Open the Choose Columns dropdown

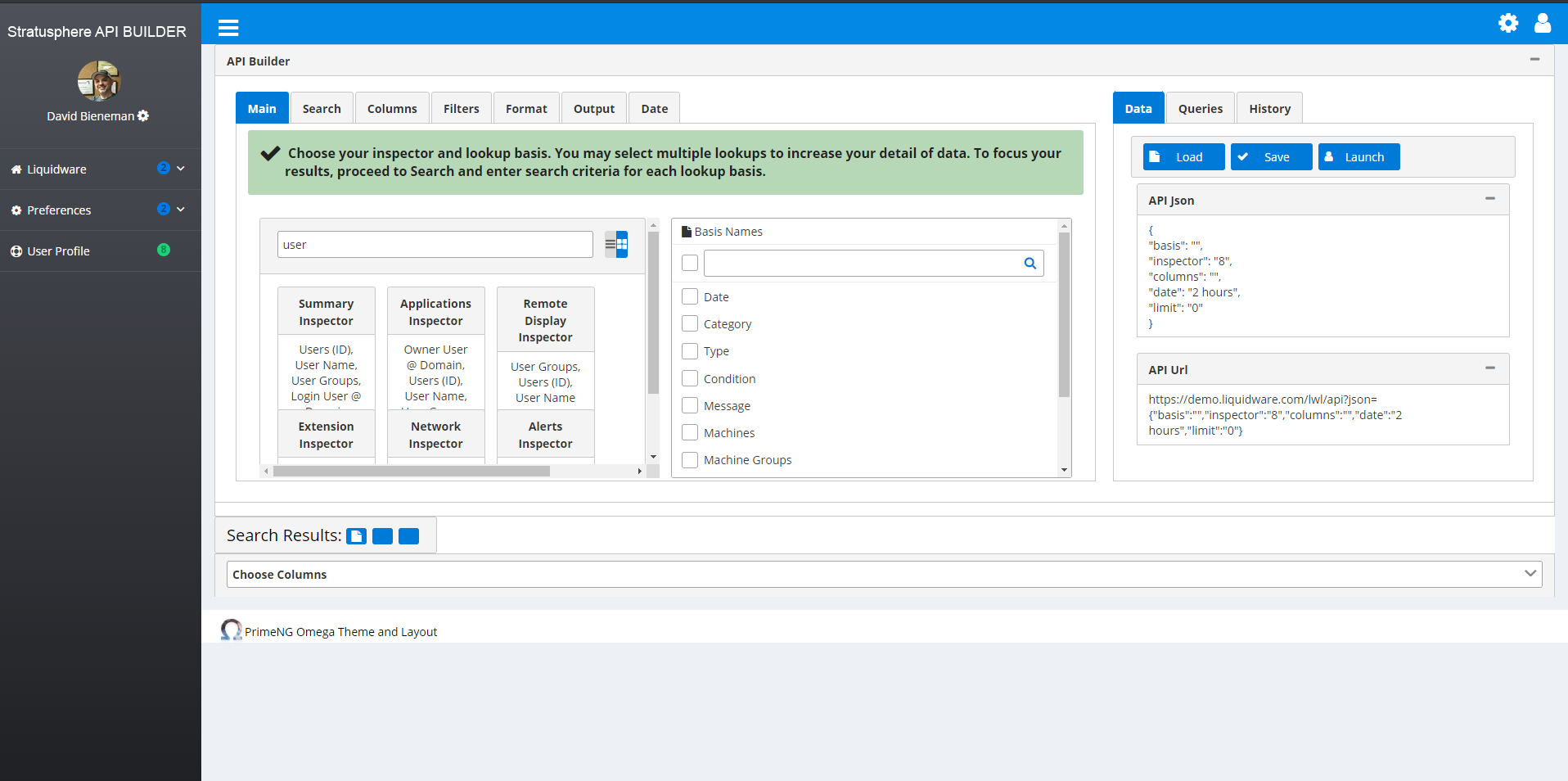coord(884,574)
